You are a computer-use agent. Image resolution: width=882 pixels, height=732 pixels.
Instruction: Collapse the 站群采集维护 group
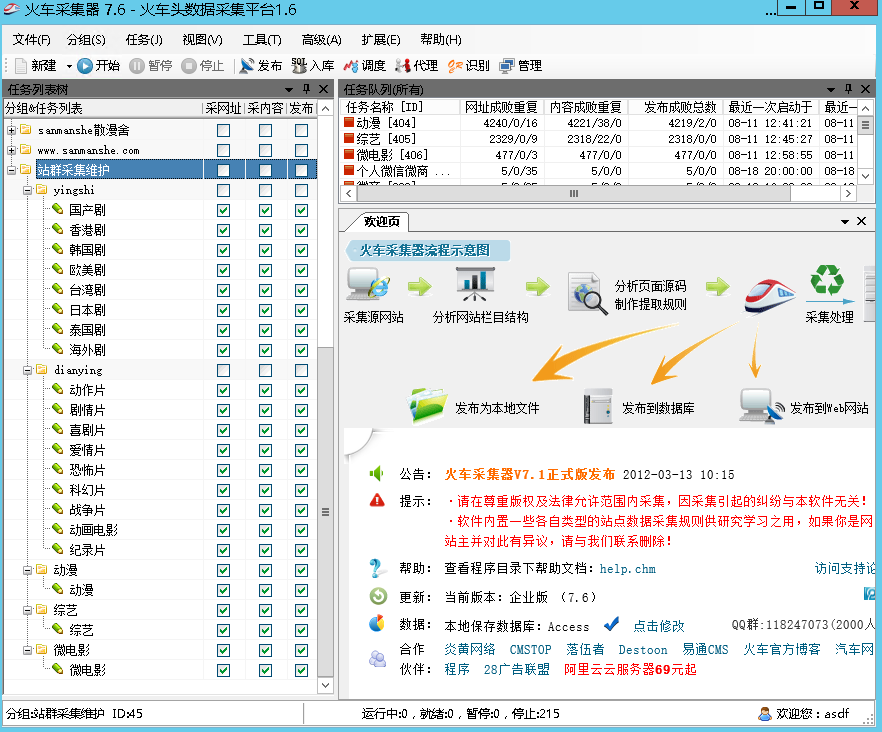point(13,170)
